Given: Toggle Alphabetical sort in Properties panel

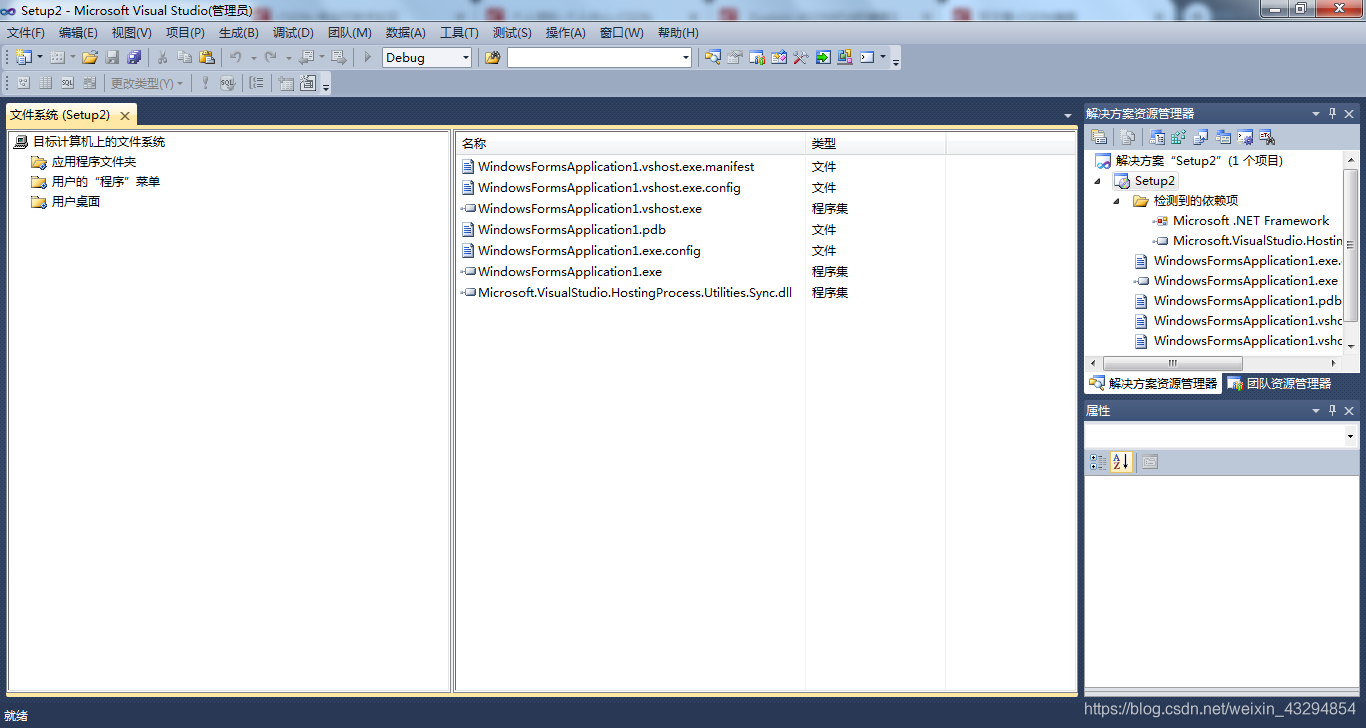Looking at the screenshot, I should [1121, 462].
